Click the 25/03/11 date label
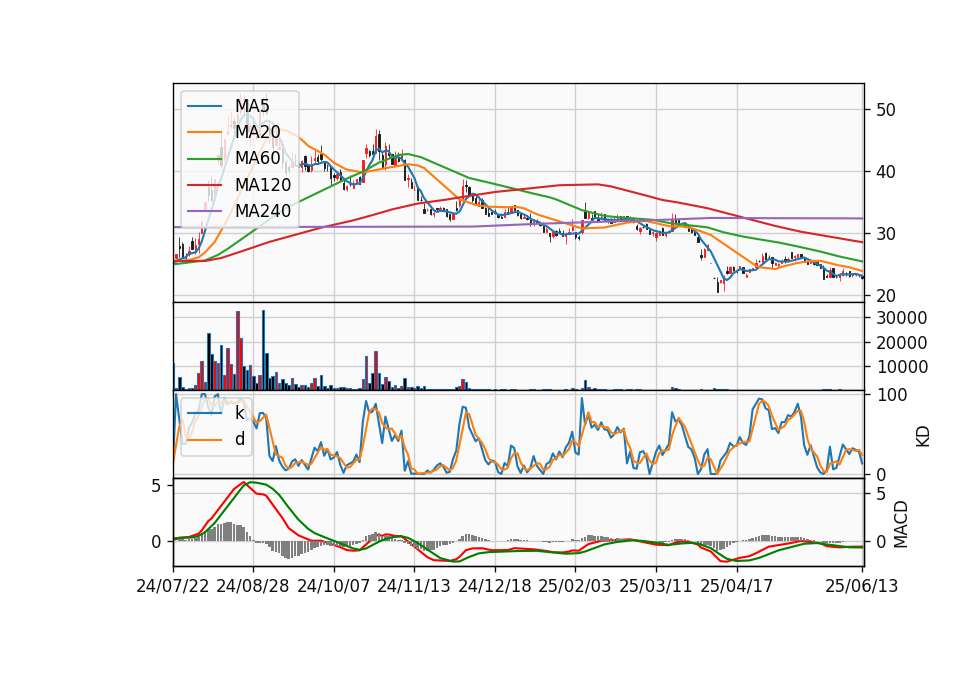The width and height of the screenshot is (960, 690). pos(656,586)
